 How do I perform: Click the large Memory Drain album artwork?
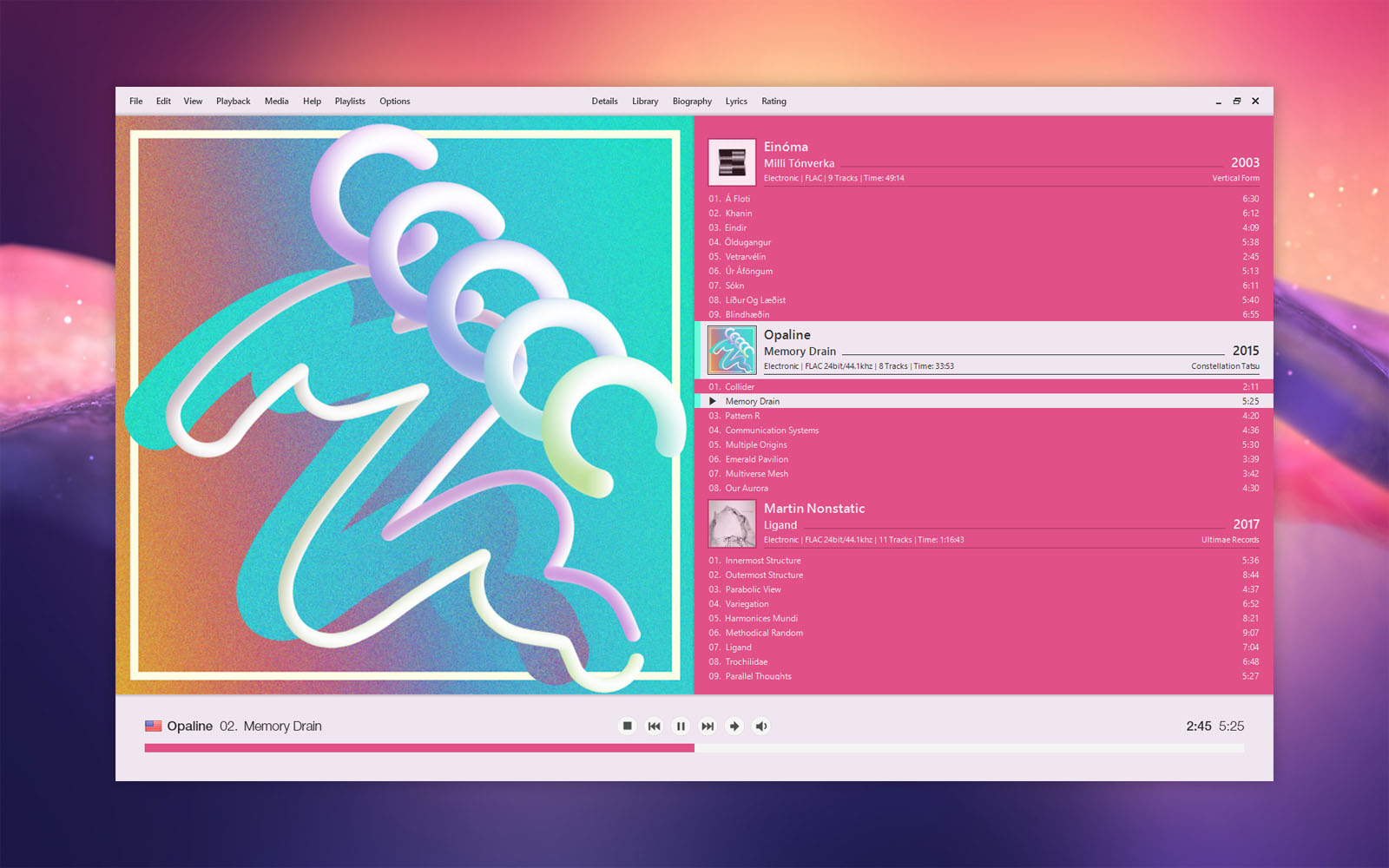click(x=405, y=404)
